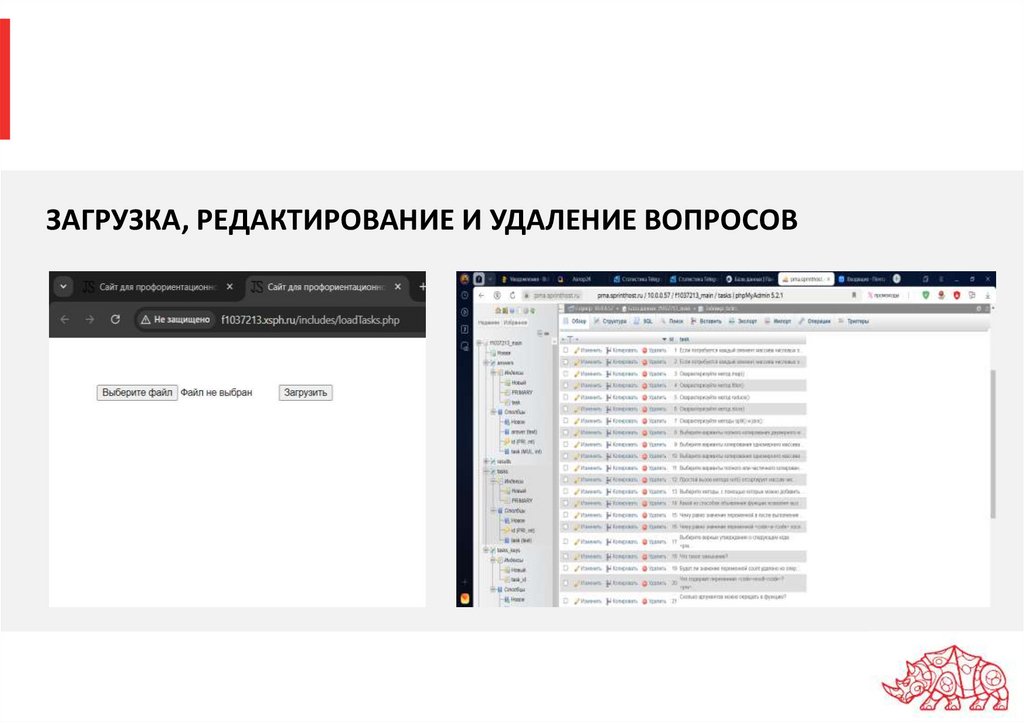Open phpMyAdmin 'SQL' tab

click(643, 321)
